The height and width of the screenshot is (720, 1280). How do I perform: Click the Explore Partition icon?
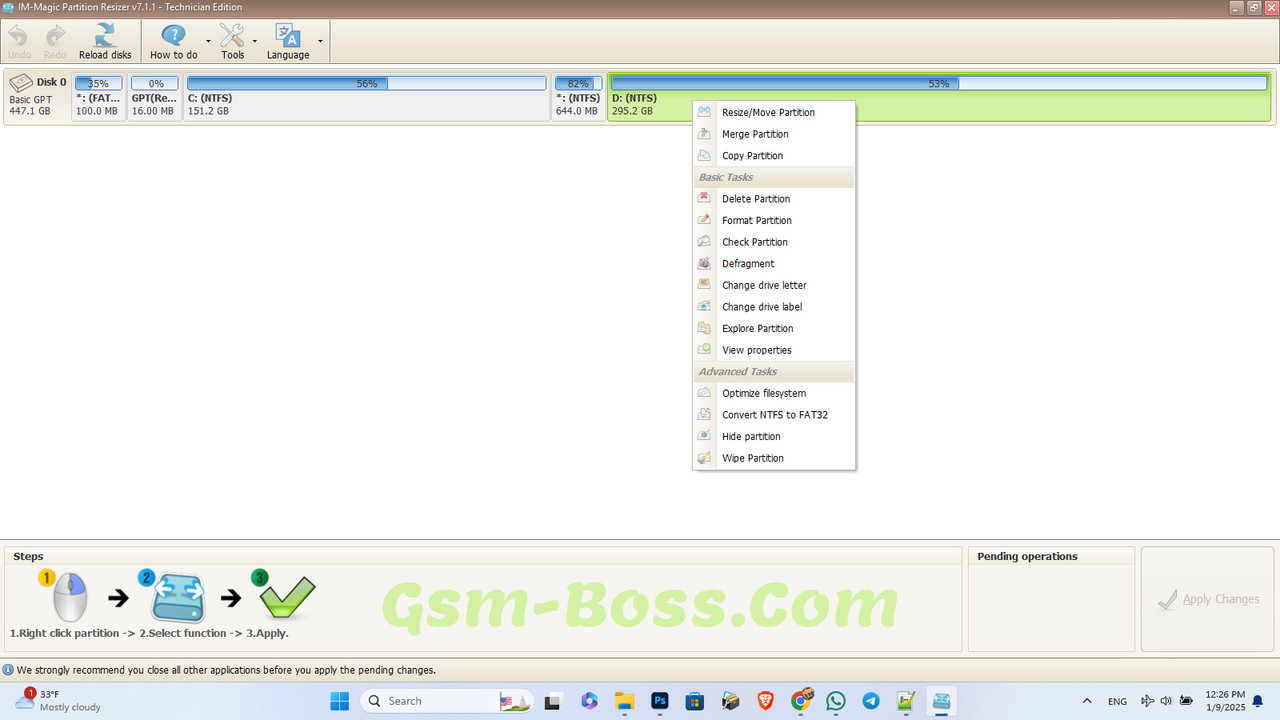(704, 328)
